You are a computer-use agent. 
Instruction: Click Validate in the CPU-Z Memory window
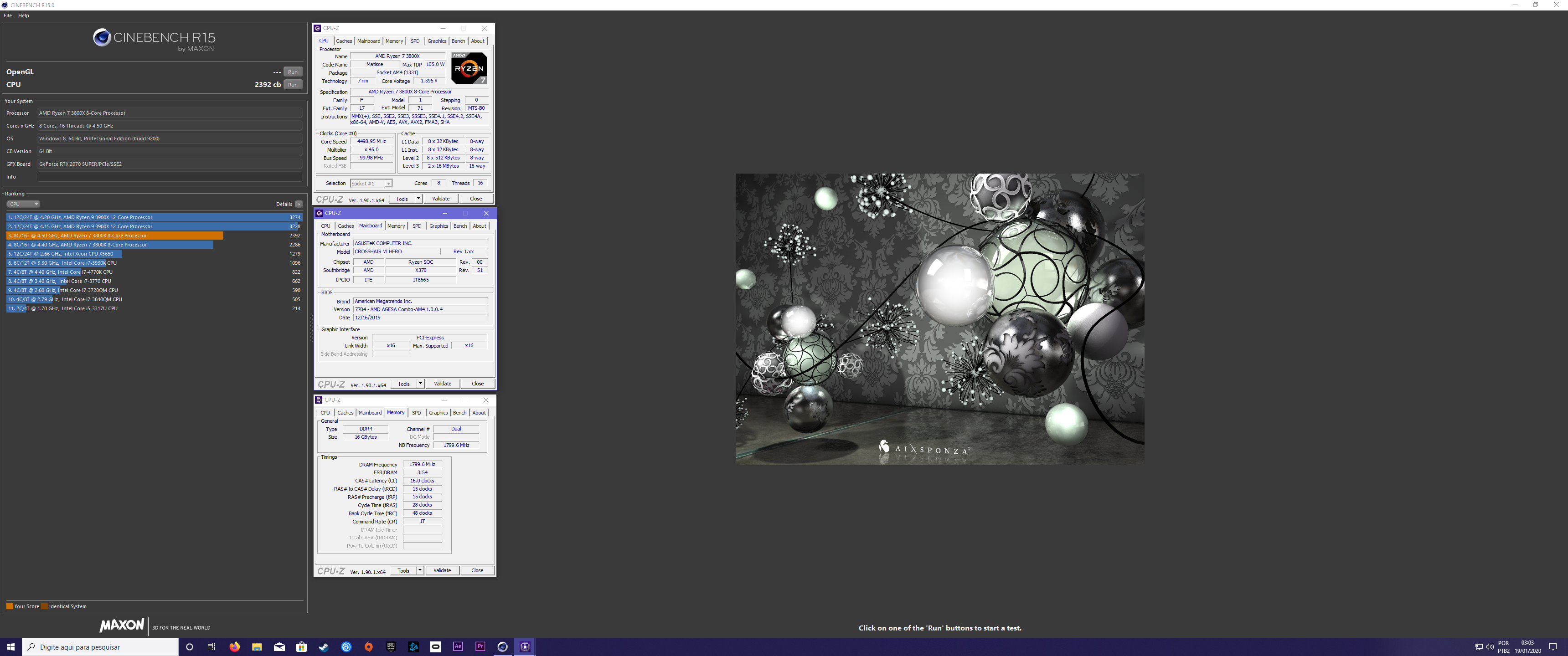tap(442, 570)
